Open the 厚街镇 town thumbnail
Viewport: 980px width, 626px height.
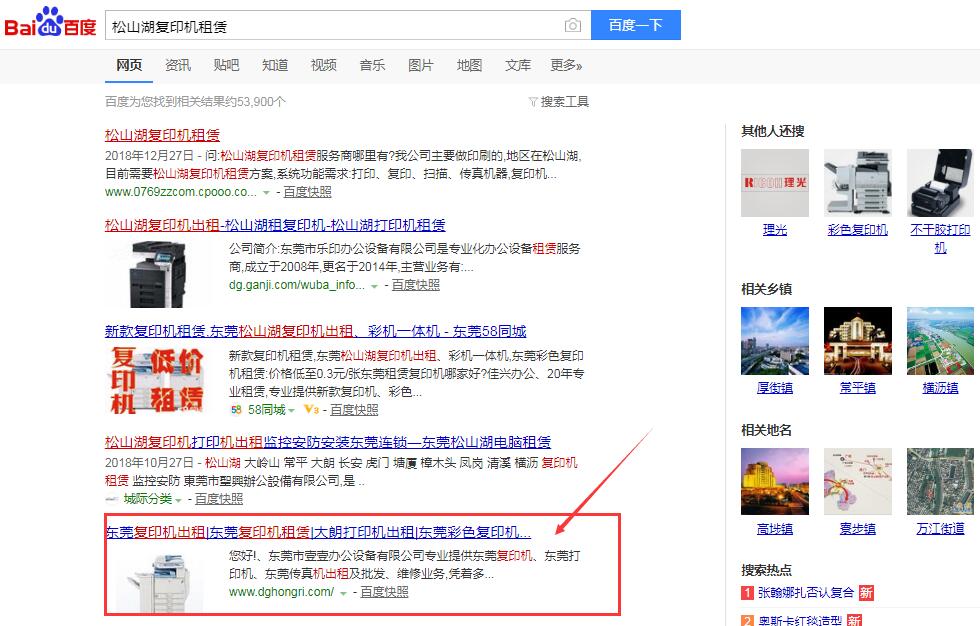pyautogui.click(x=774, y=340)
